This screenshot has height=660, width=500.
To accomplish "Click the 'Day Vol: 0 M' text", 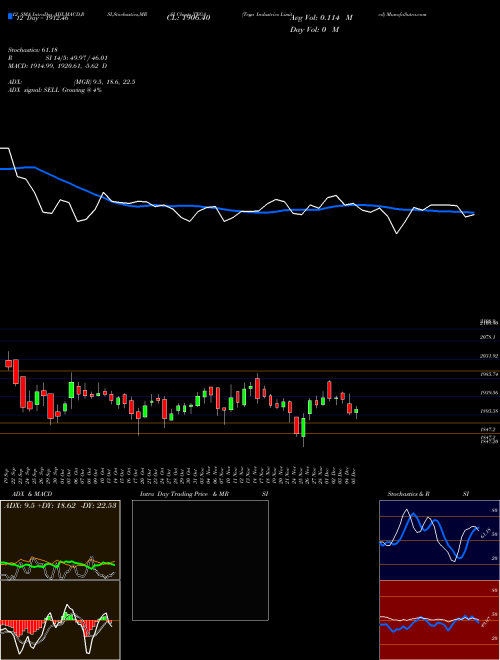I will pyautogui.click(x=314, y=30).
